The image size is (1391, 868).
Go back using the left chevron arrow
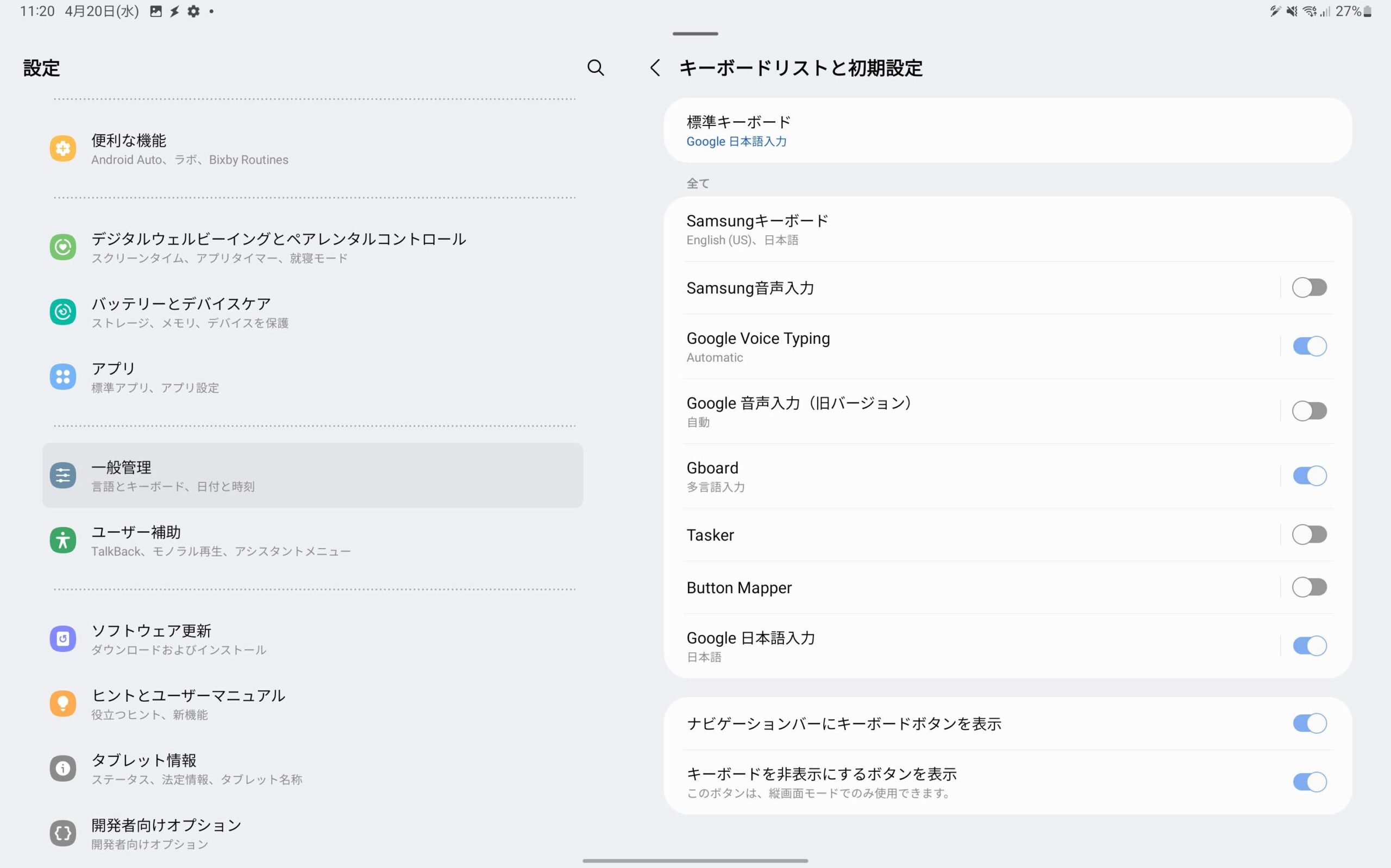pos(655,68)
